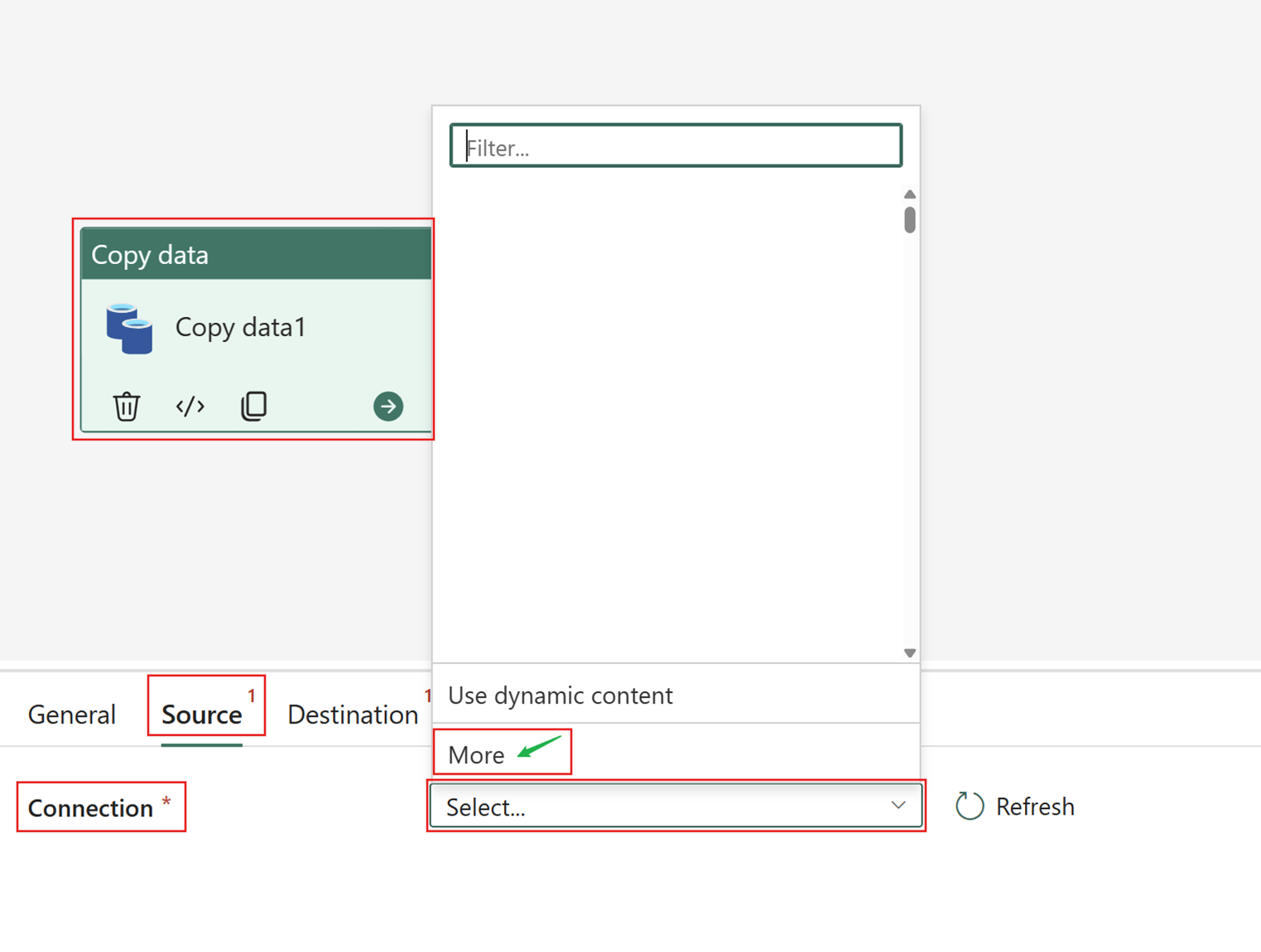The image size is (1261, 952).
Task: Click the dropdown list scroll up arrow
Action: click(x=910, y=195)
